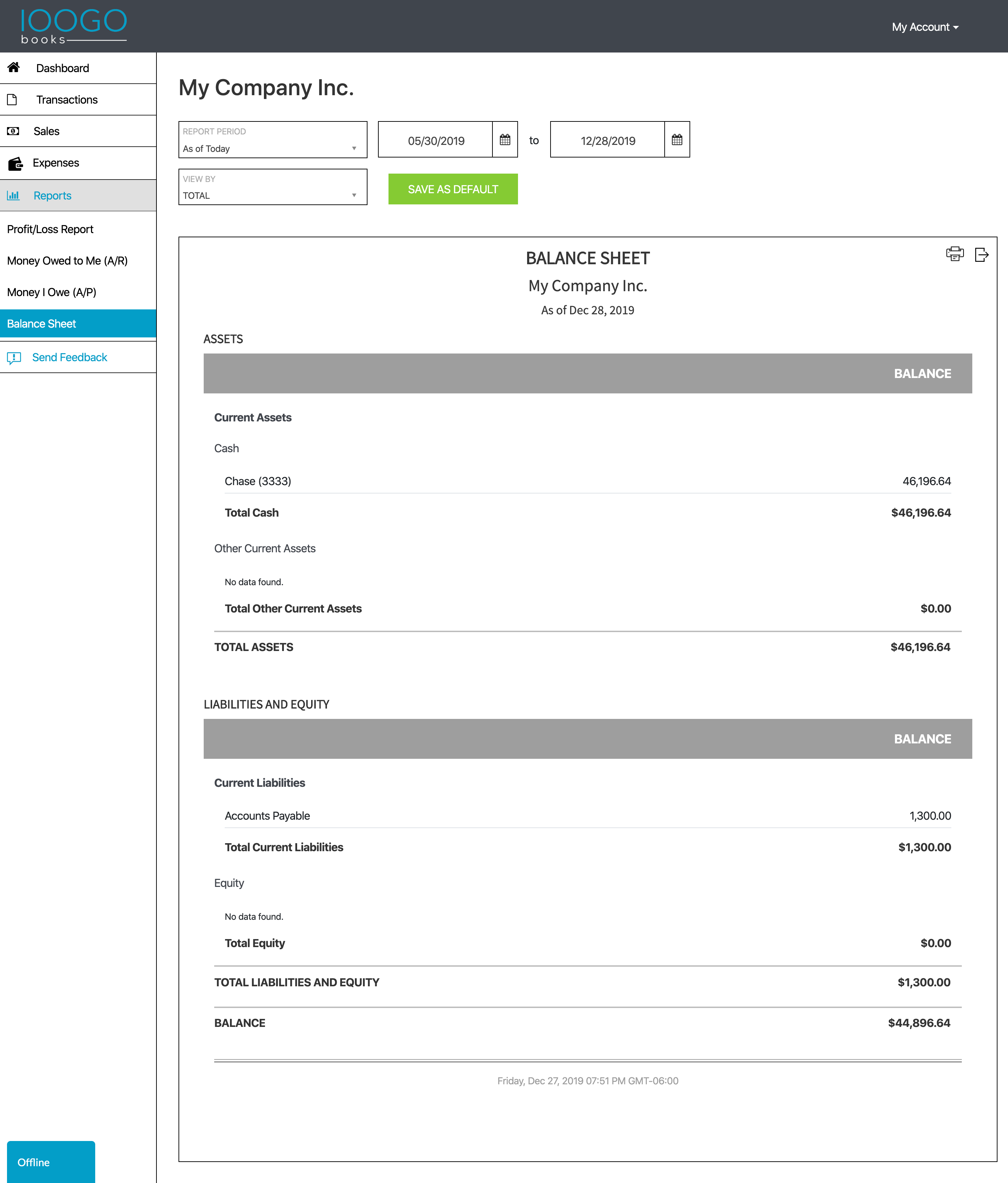The image size is (1008, 1183).
Task: Open the end date calendar picker
Action: coord(677,139)
